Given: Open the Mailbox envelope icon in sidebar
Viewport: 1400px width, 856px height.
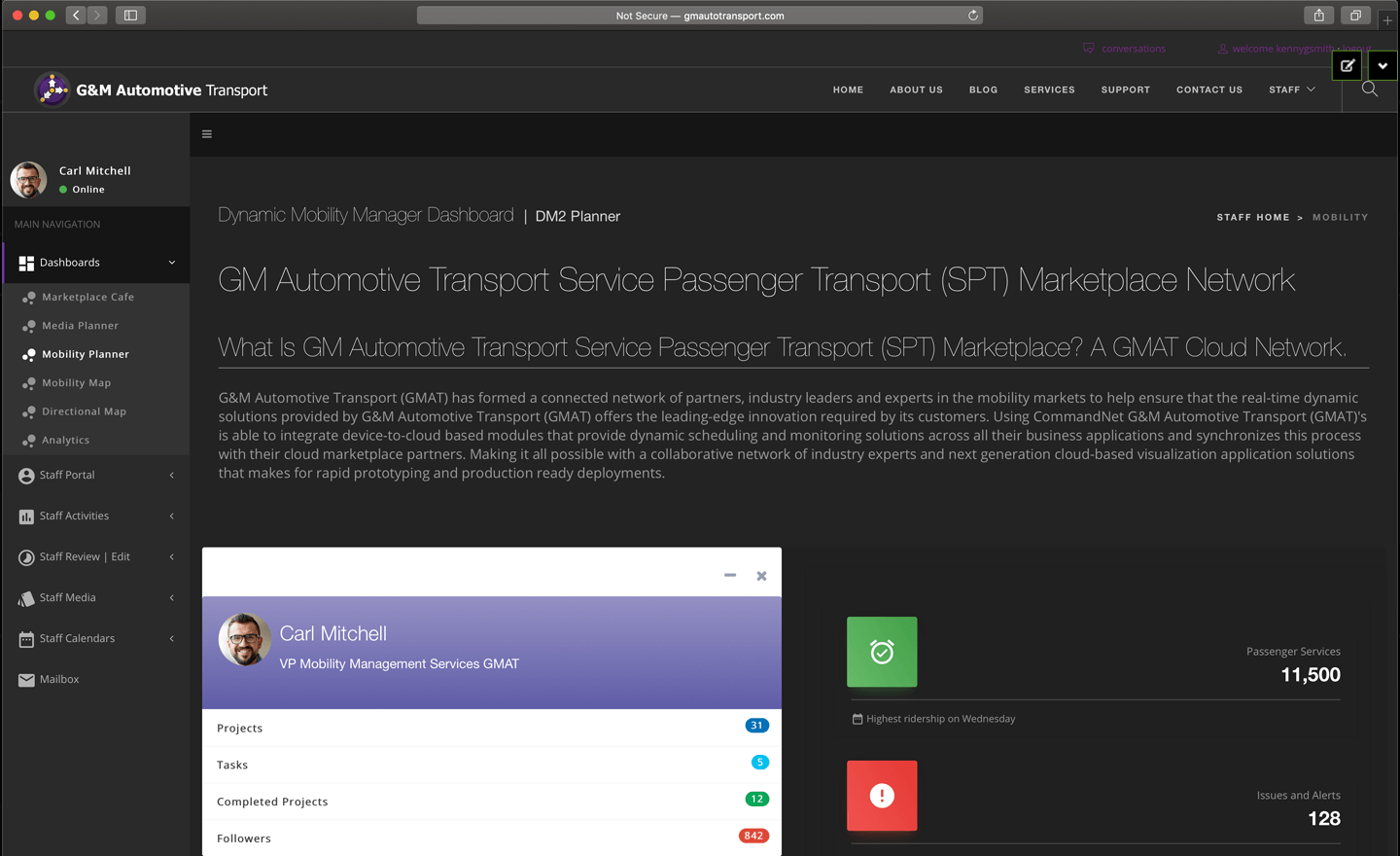Looking at the screenshot, I should coord(26,680).
